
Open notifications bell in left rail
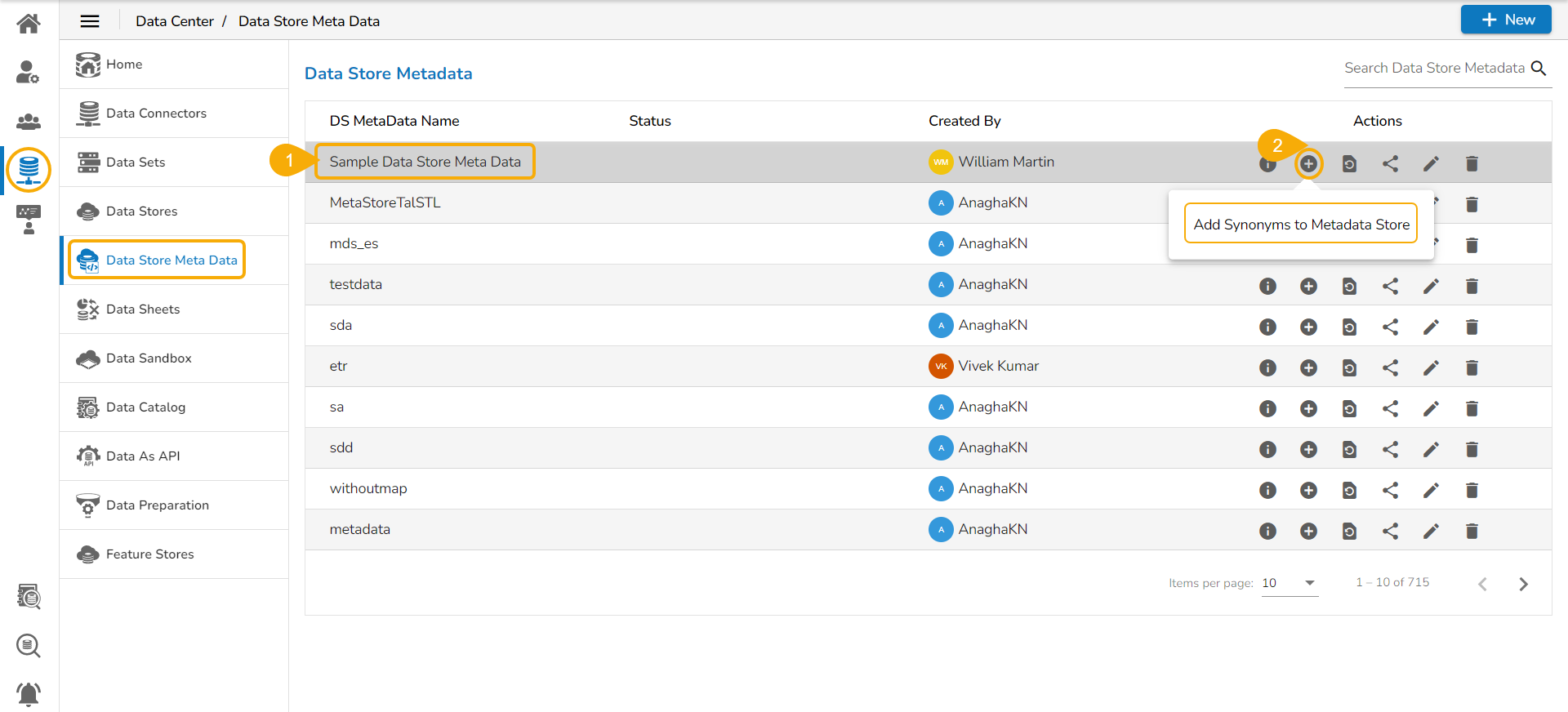click(29, 694)
